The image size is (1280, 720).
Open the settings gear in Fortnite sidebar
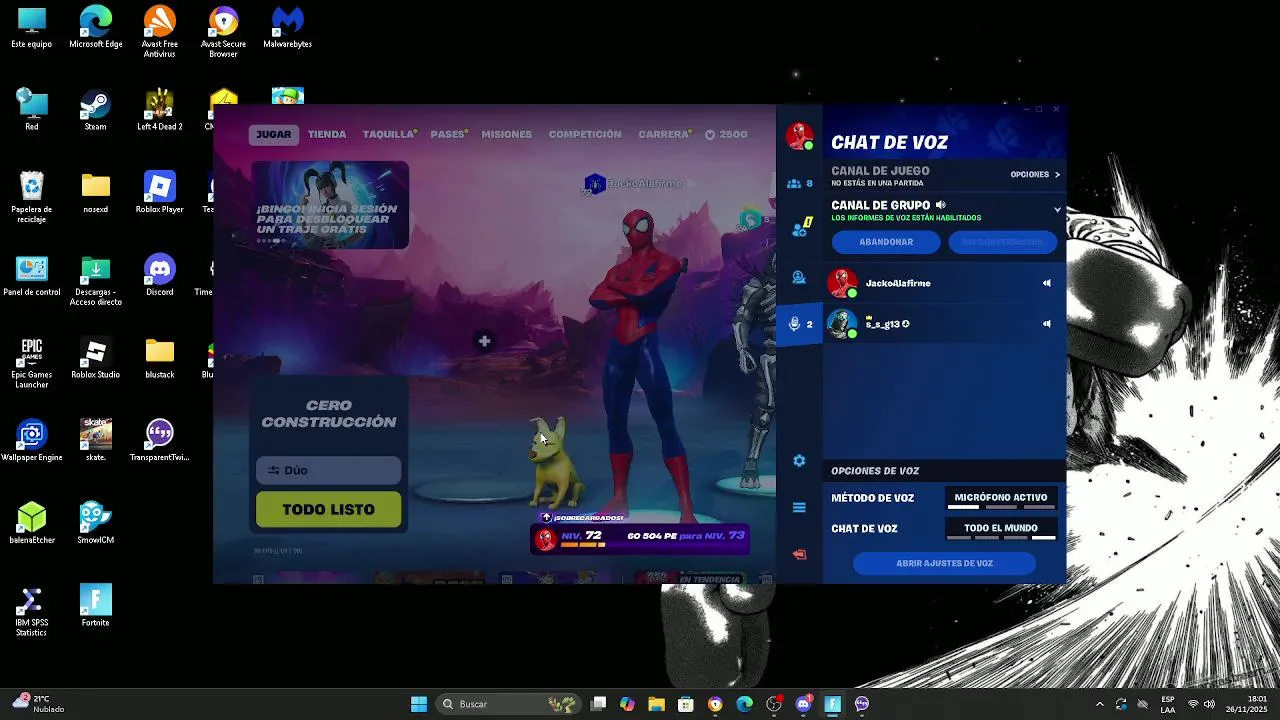click(799, 461)
